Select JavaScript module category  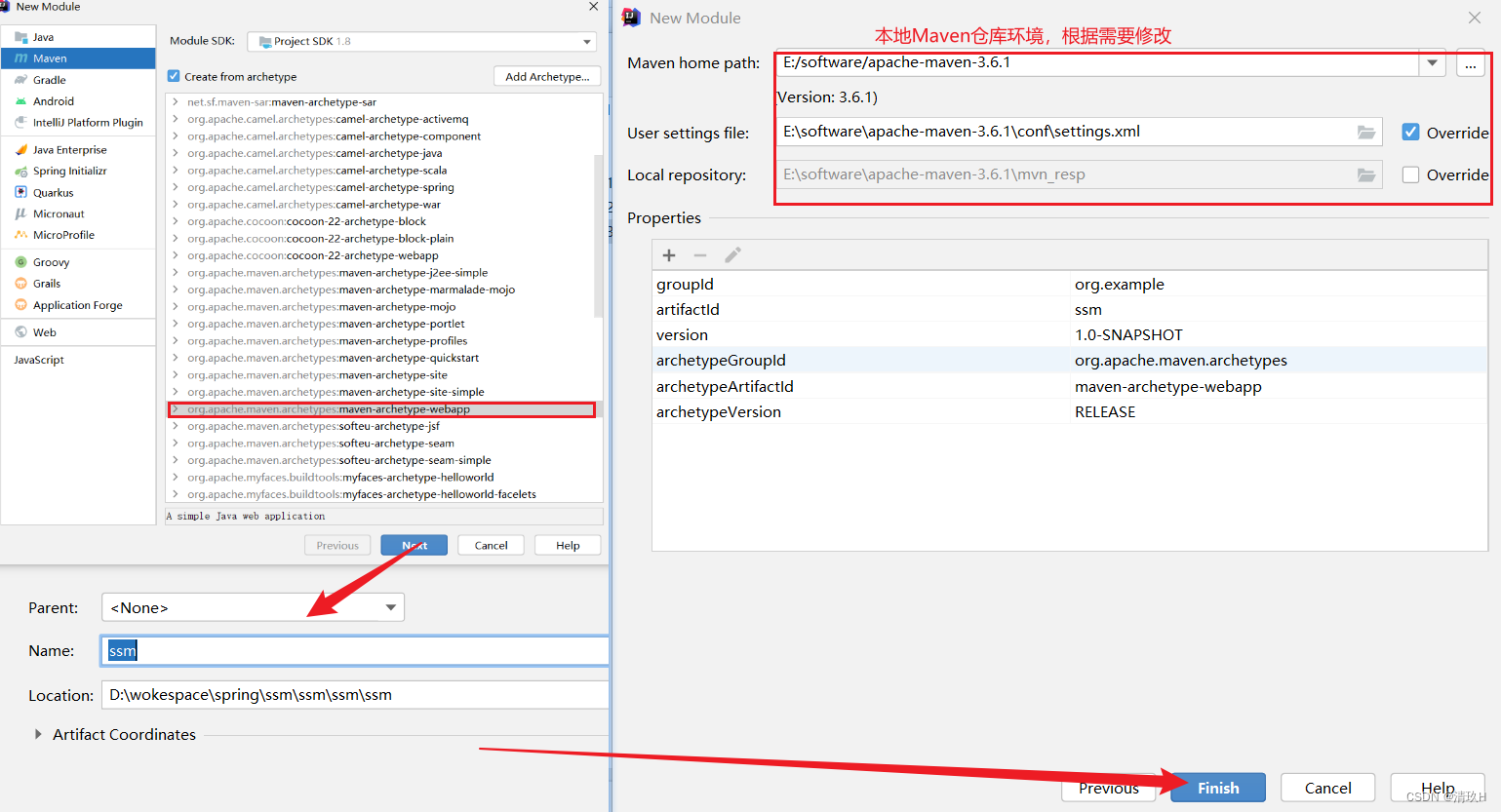point(39,360)
